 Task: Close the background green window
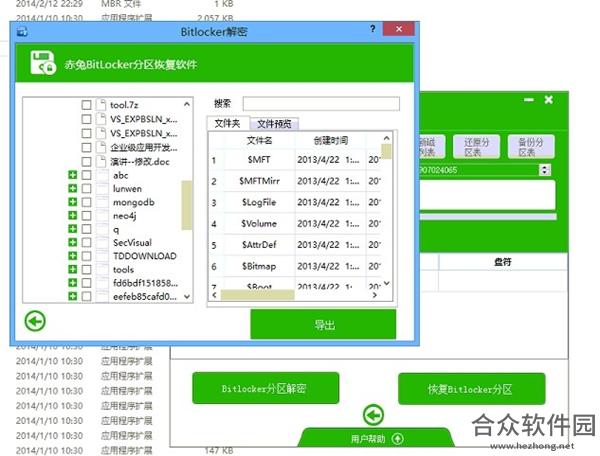point(549,100)
